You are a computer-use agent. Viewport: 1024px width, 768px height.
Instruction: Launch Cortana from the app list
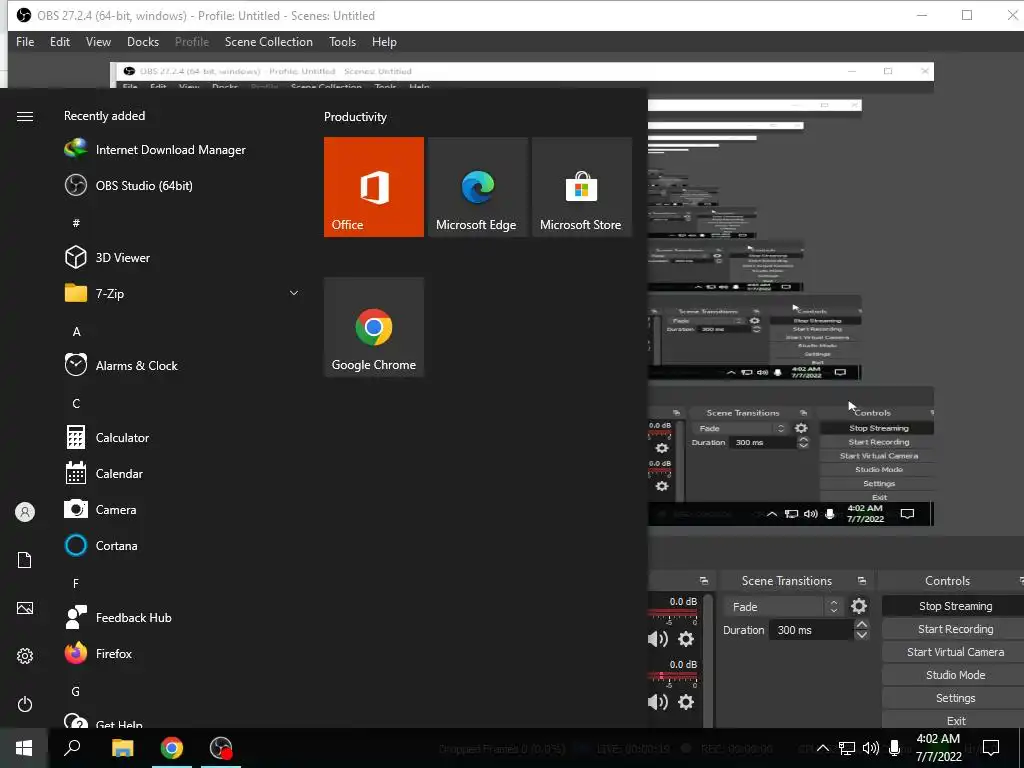point(101,545)
